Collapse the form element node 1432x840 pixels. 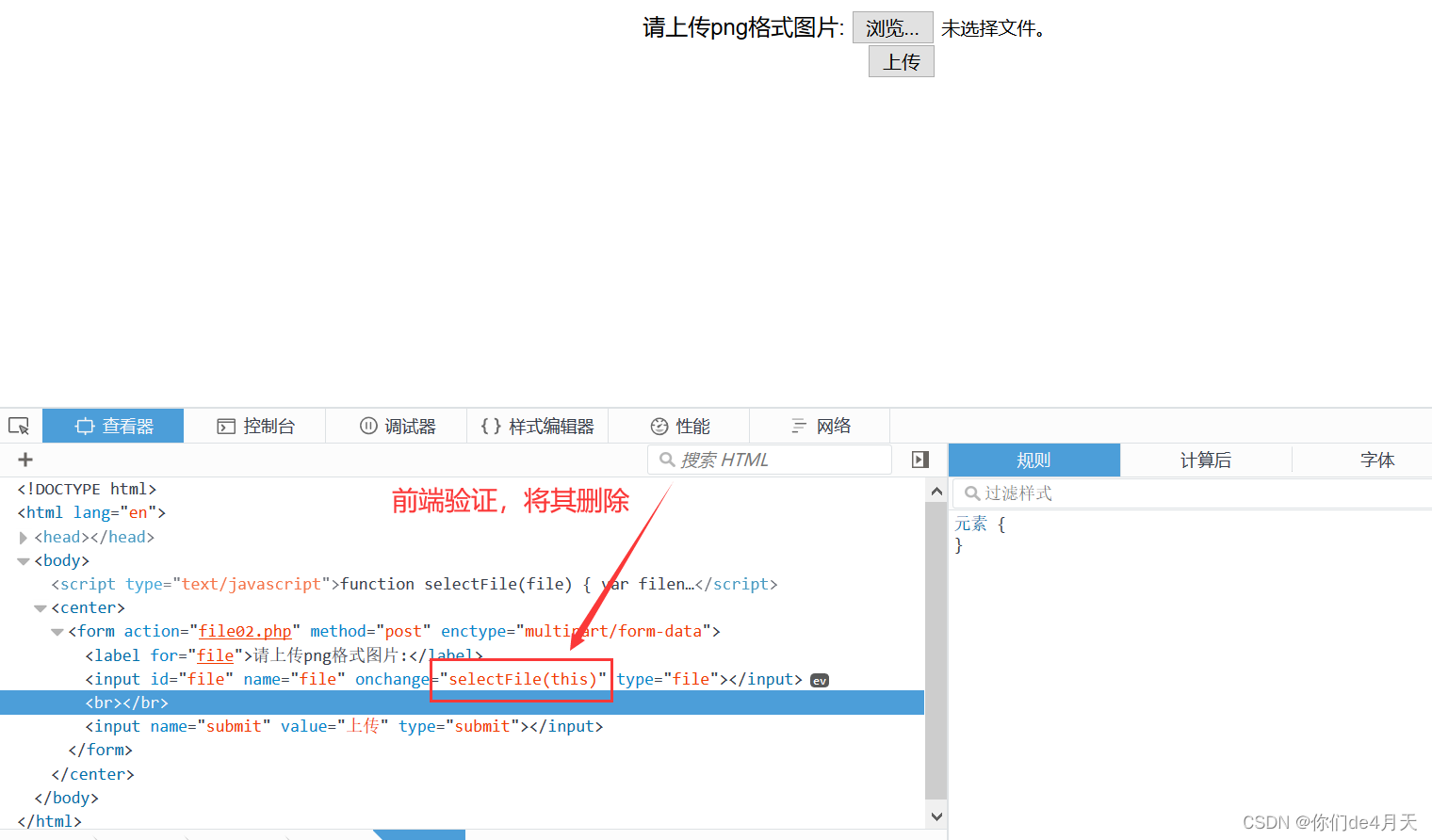click(x=57, y=632)
